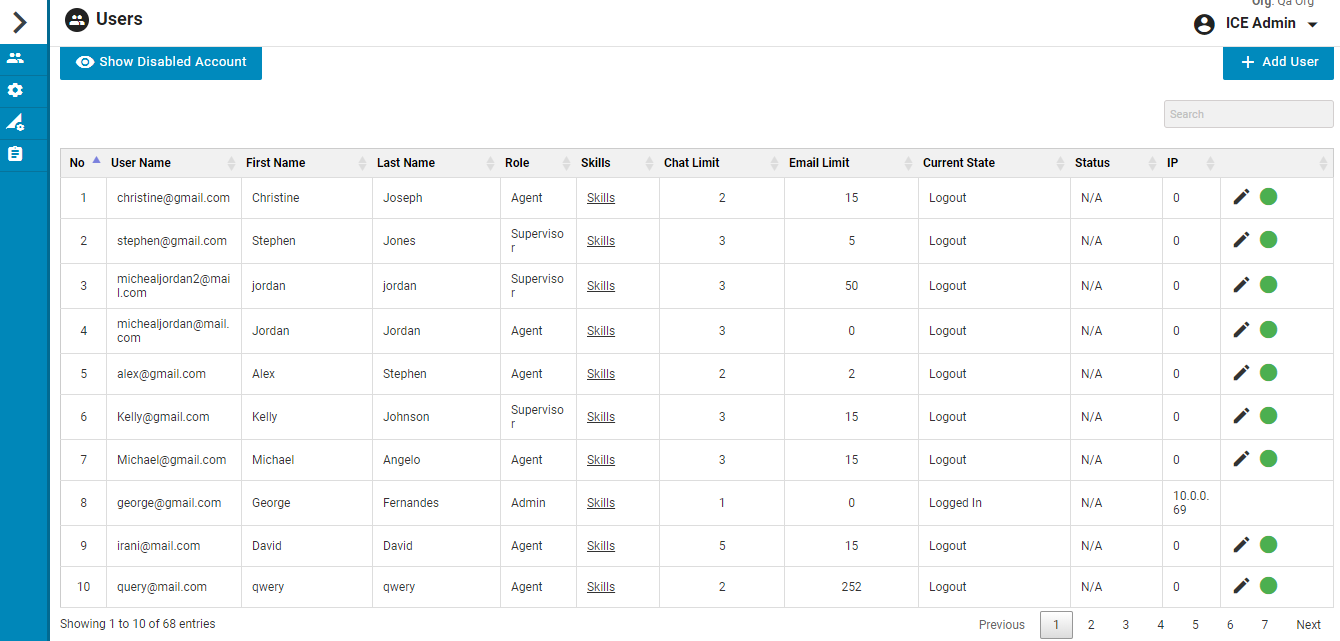Toggle the green status circle for irani@mail.com
The image size is (1340, 641).
(x=1268, y=545)
